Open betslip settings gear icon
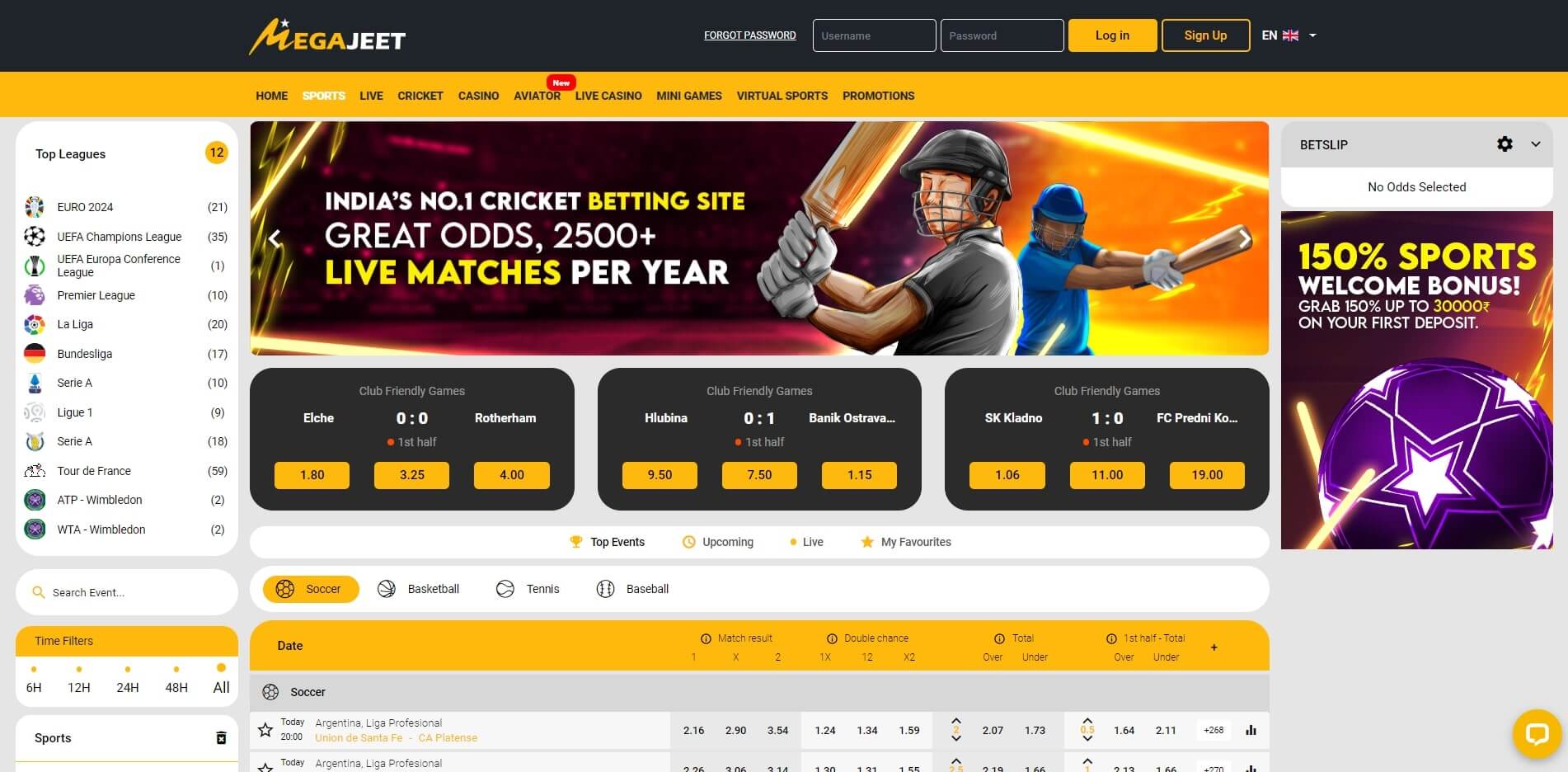The width and height of the screenshot is (1568, 772). [1505, 144]
